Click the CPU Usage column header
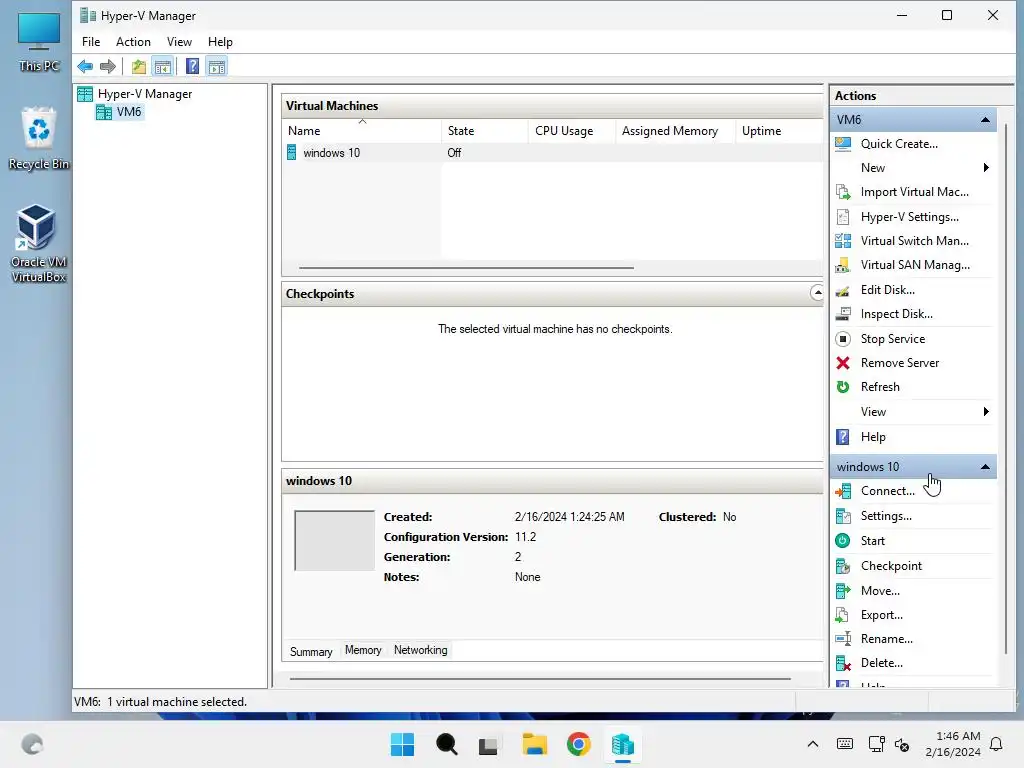 571,131
